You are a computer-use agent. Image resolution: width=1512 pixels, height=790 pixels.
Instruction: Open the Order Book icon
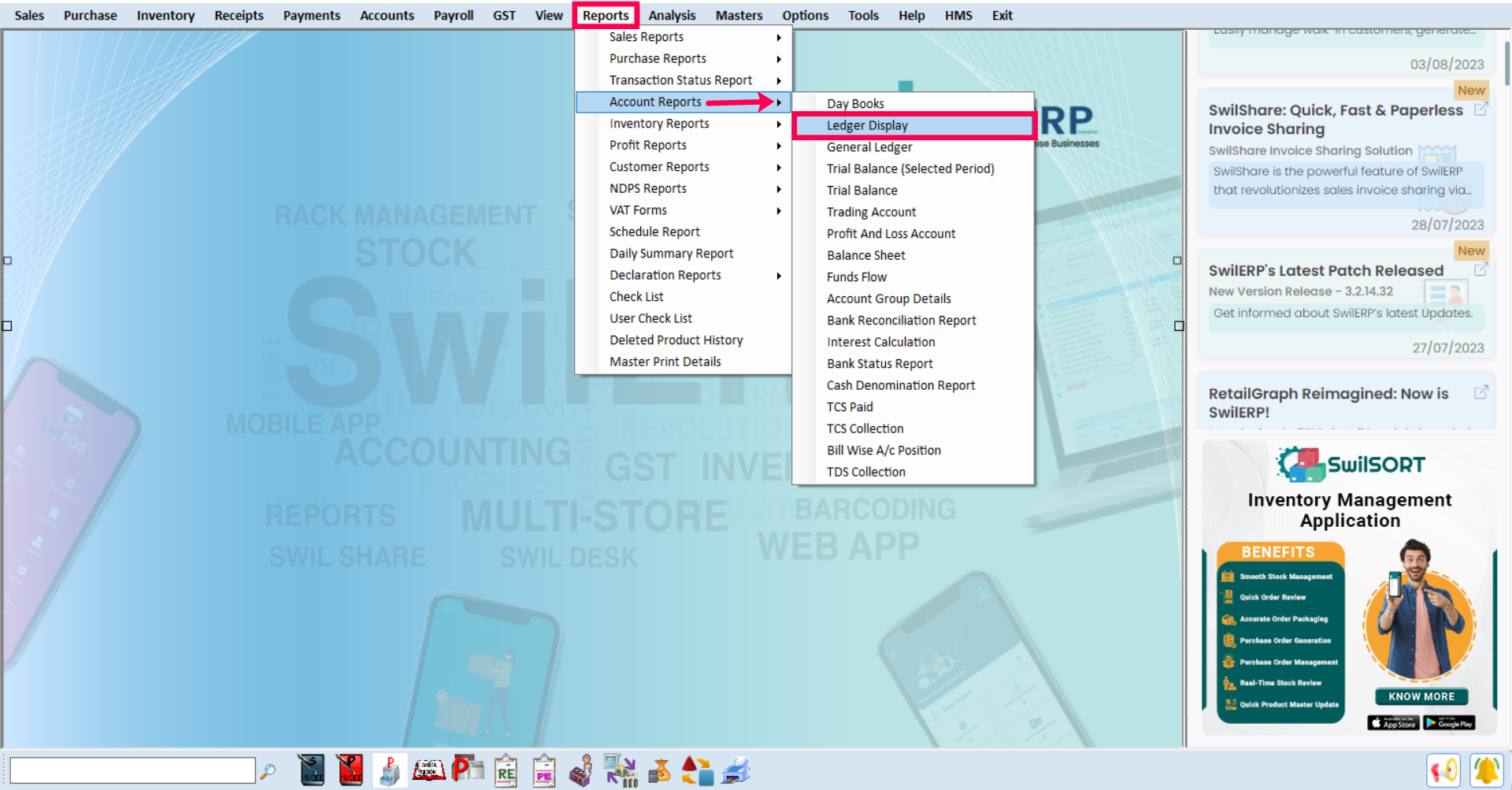pos(428,770)
